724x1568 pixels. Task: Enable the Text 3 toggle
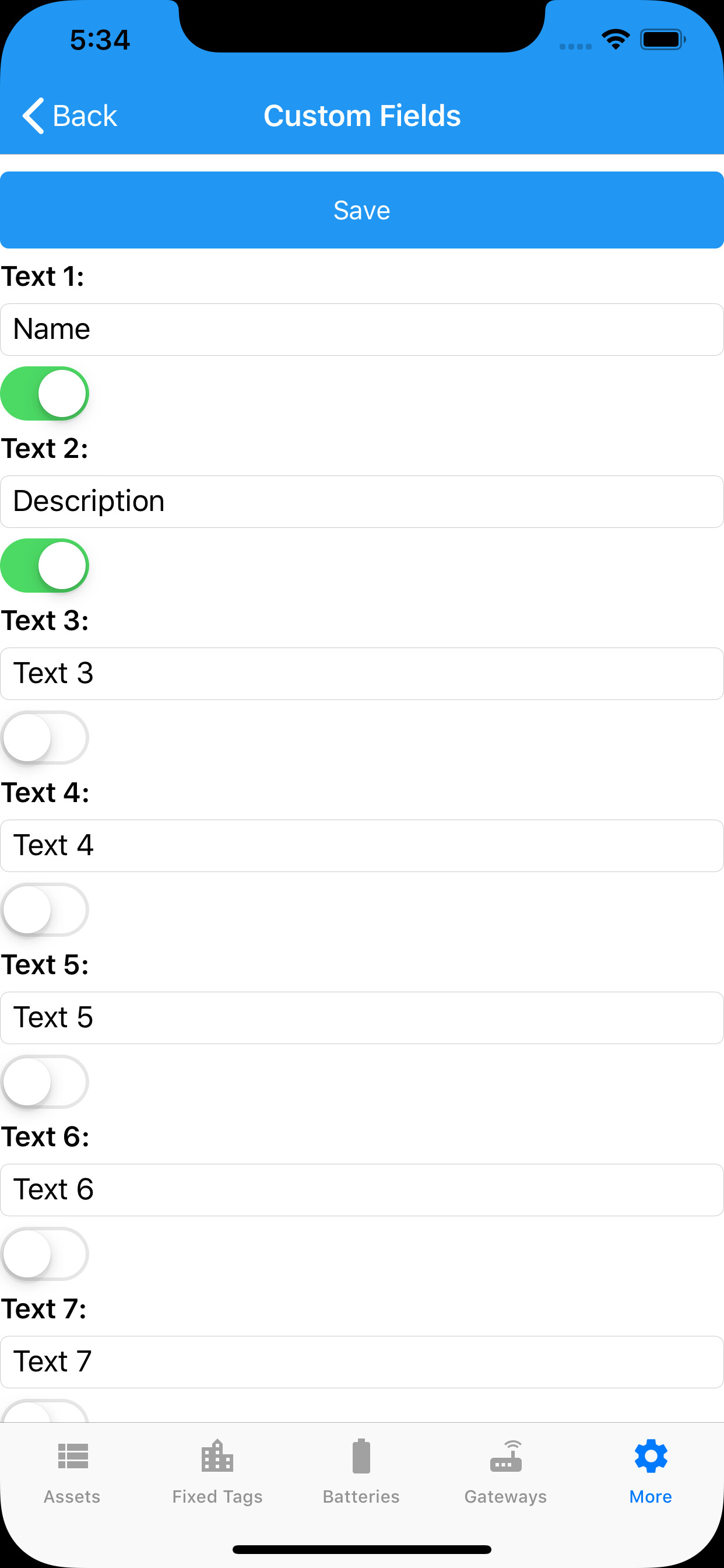coord(45,738)
